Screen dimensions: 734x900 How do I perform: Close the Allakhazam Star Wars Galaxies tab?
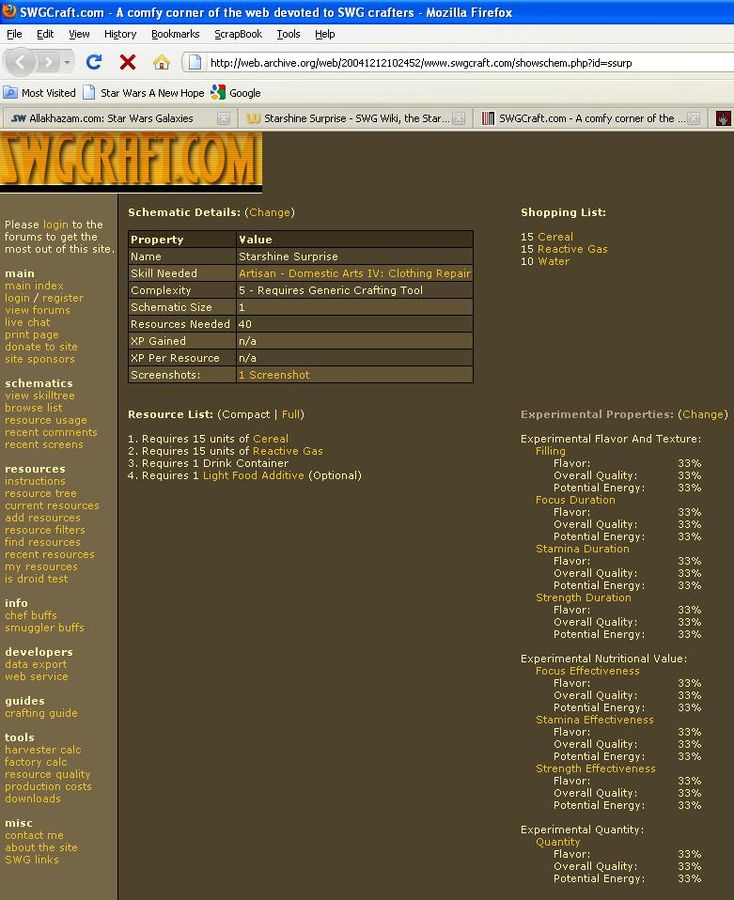point(223,118)
